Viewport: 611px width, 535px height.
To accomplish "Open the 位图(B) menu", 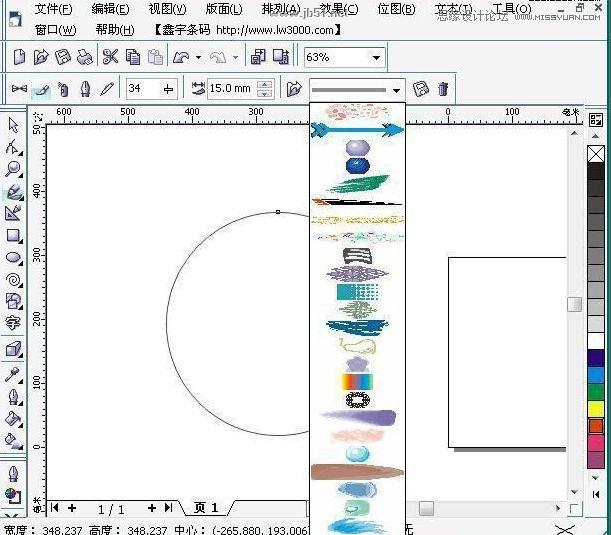I will pyautogui.click(x=396, y=9).
